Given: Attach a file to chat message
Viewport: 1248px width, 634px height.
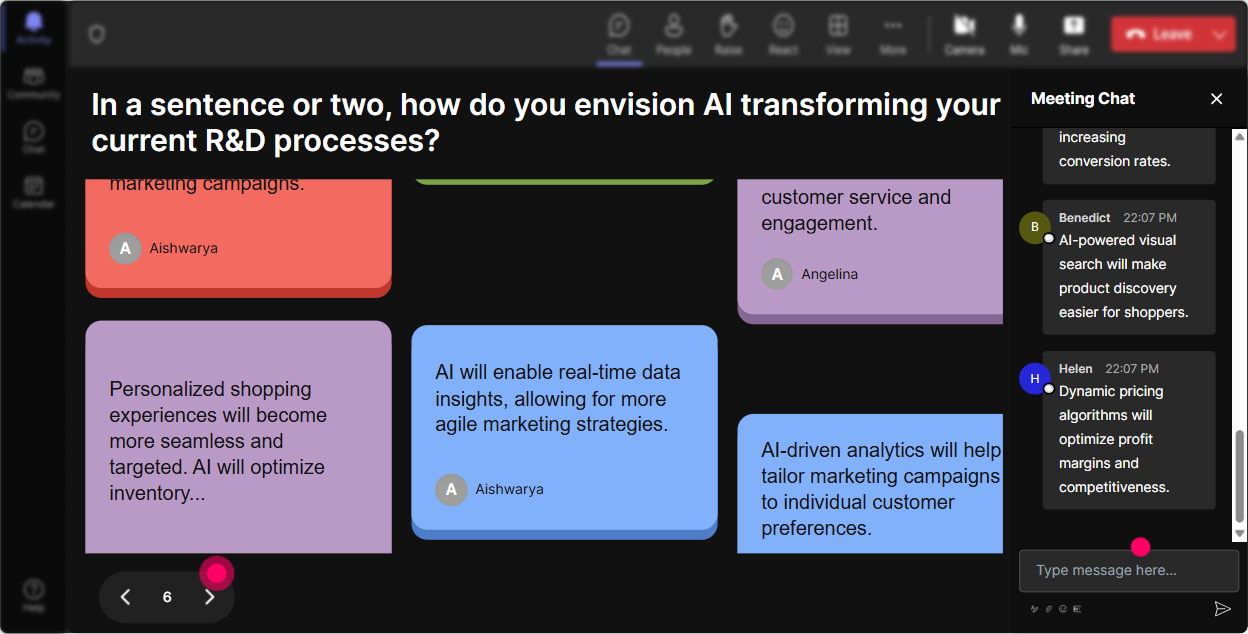Looking at the screenshot, I should point(1049,608).
